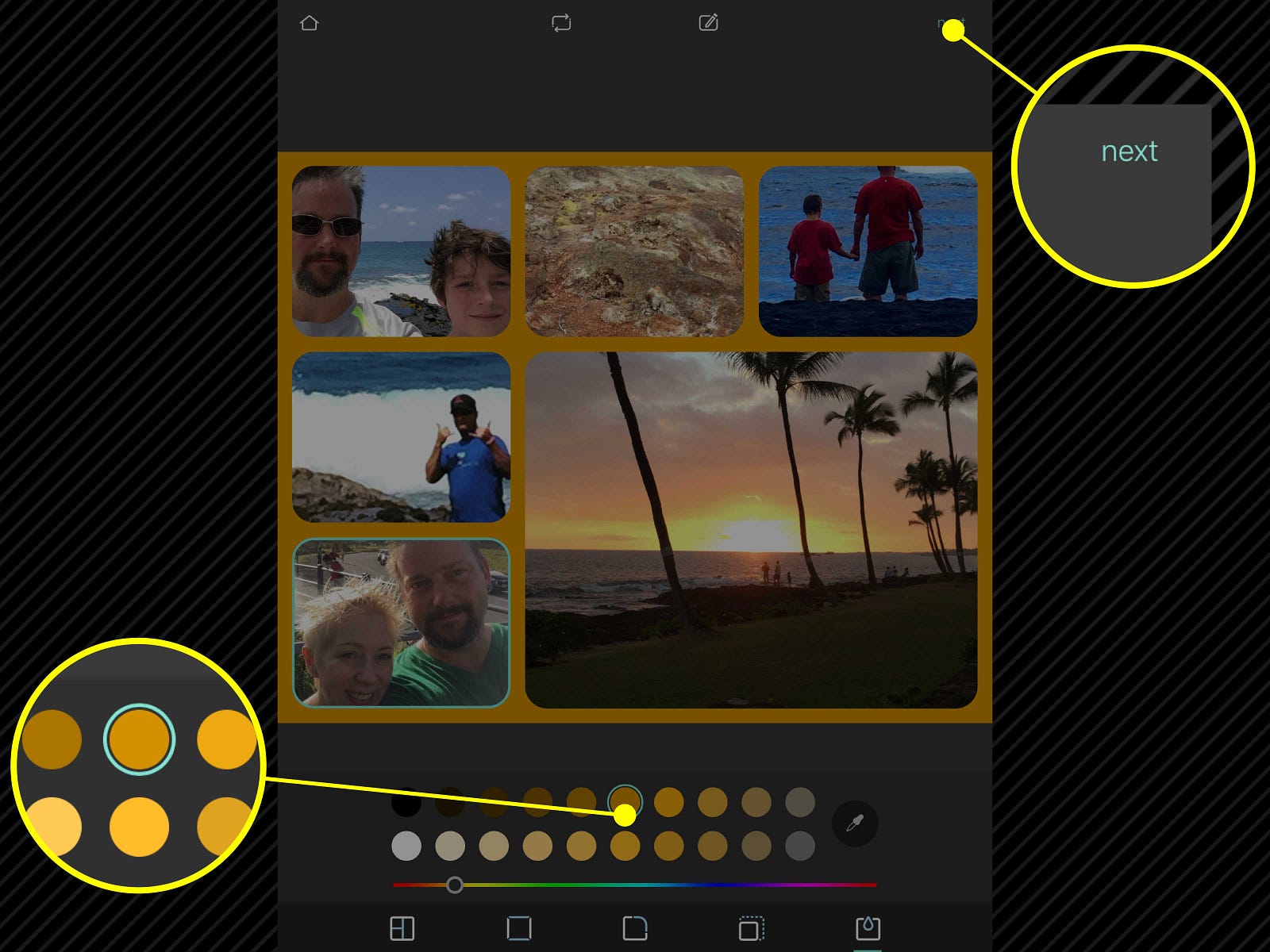
Task: Click the shuffle layout arrows icon
Action: click(x=561, y=23)
